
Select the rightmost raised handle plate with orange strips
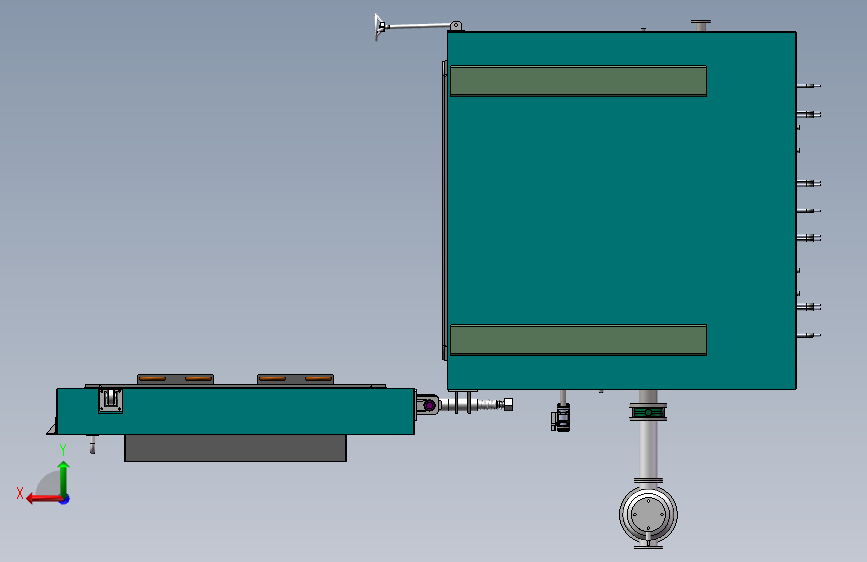(x=295, y=379)
